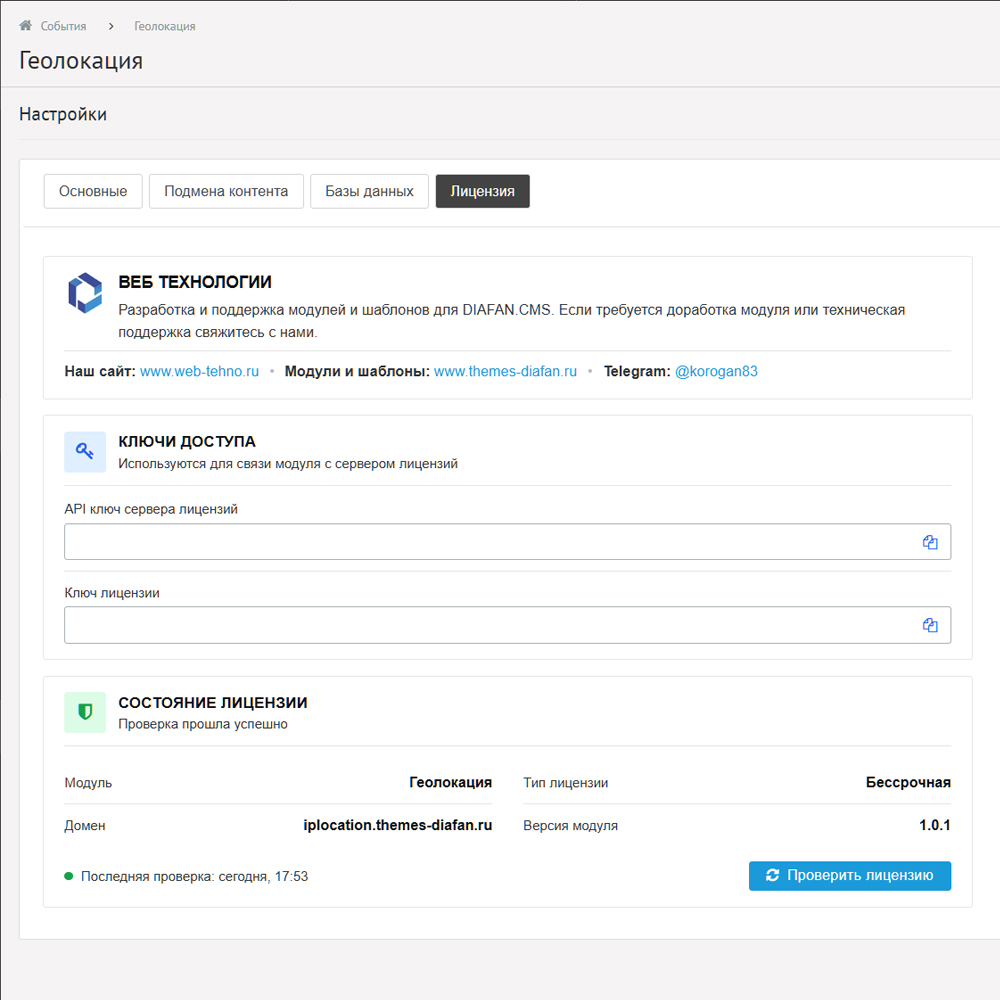Image resolution: width=1000 pixels, height=1000 pixels.
Task: Visit the www.themes-diafan.ru link
Action: pyautogui.click(x=505, y=371)
